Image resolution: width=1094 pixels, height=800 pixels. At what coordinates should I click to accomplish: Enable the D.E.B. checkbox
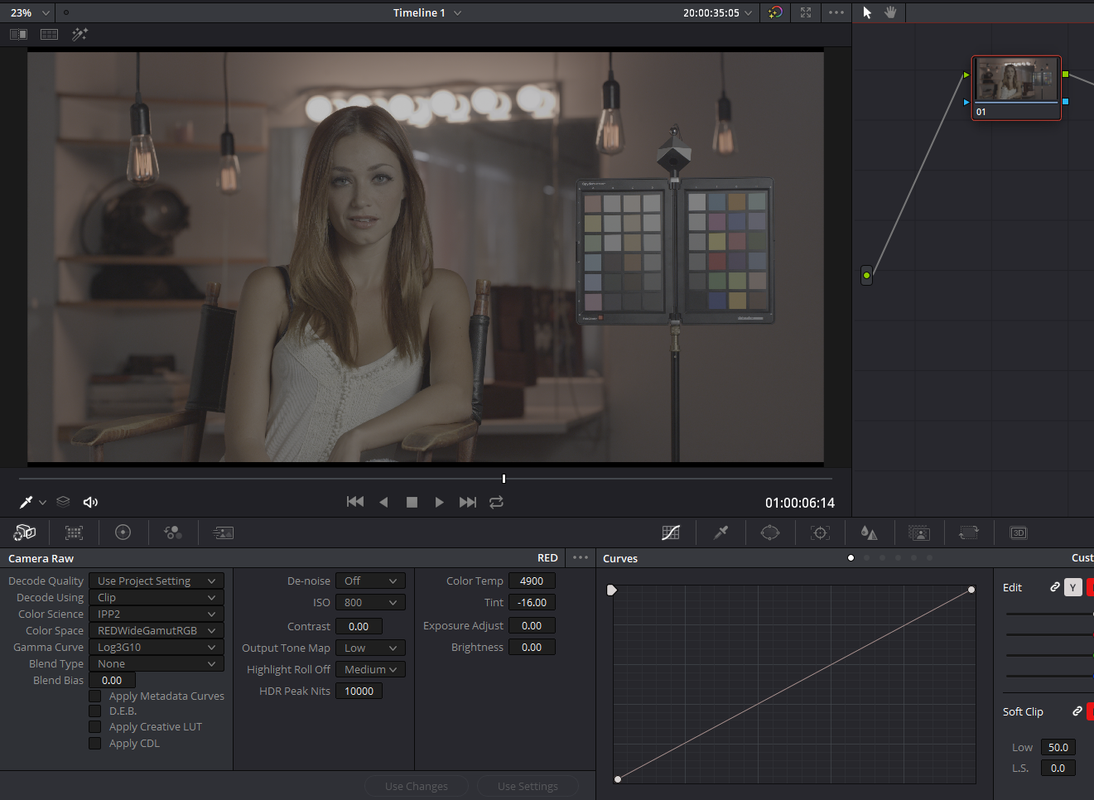tap(95, 711)
